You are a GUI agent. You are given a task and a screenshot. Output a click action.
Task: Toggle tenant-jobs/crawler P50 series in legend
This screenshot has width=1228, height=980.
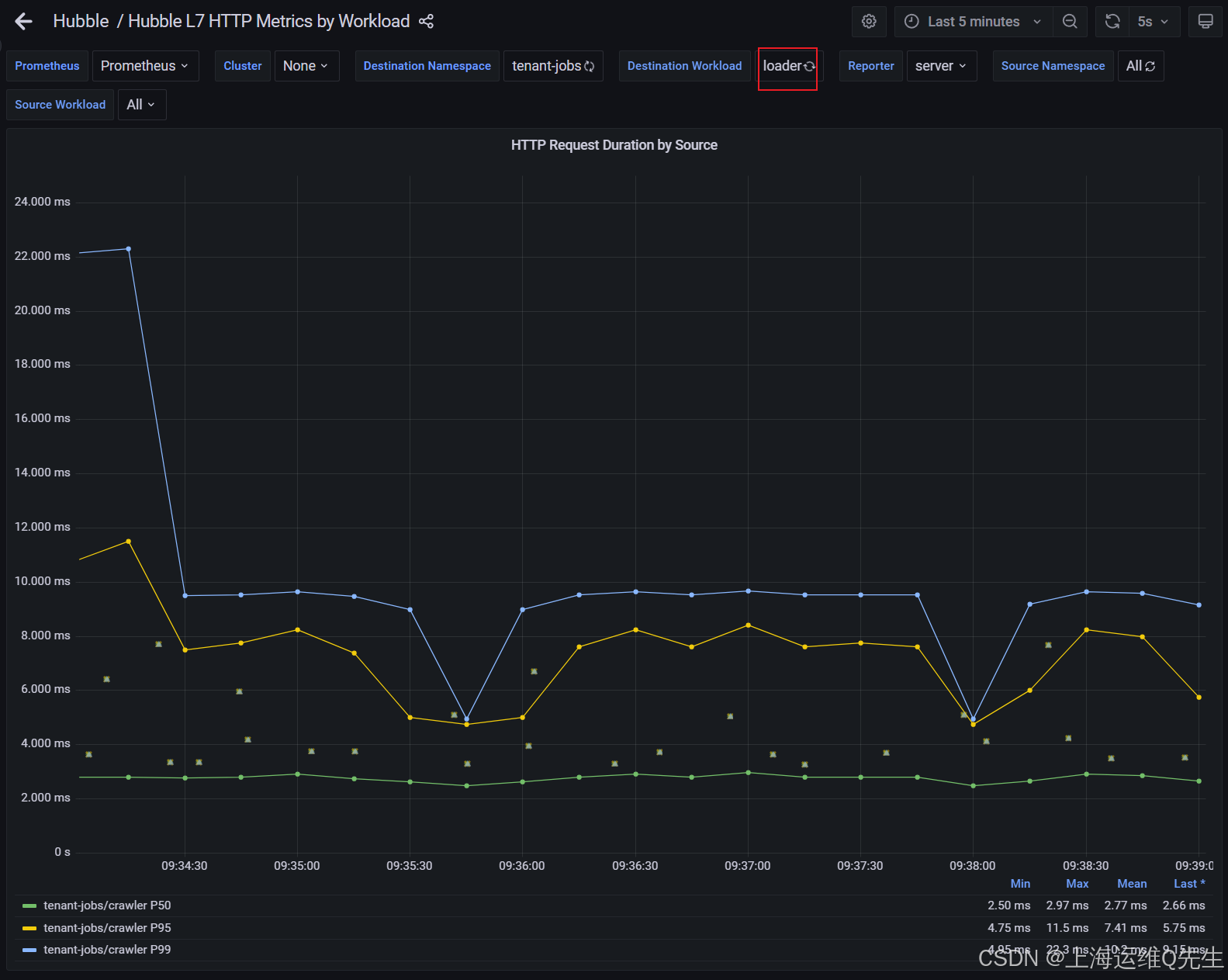click(107, 906)
